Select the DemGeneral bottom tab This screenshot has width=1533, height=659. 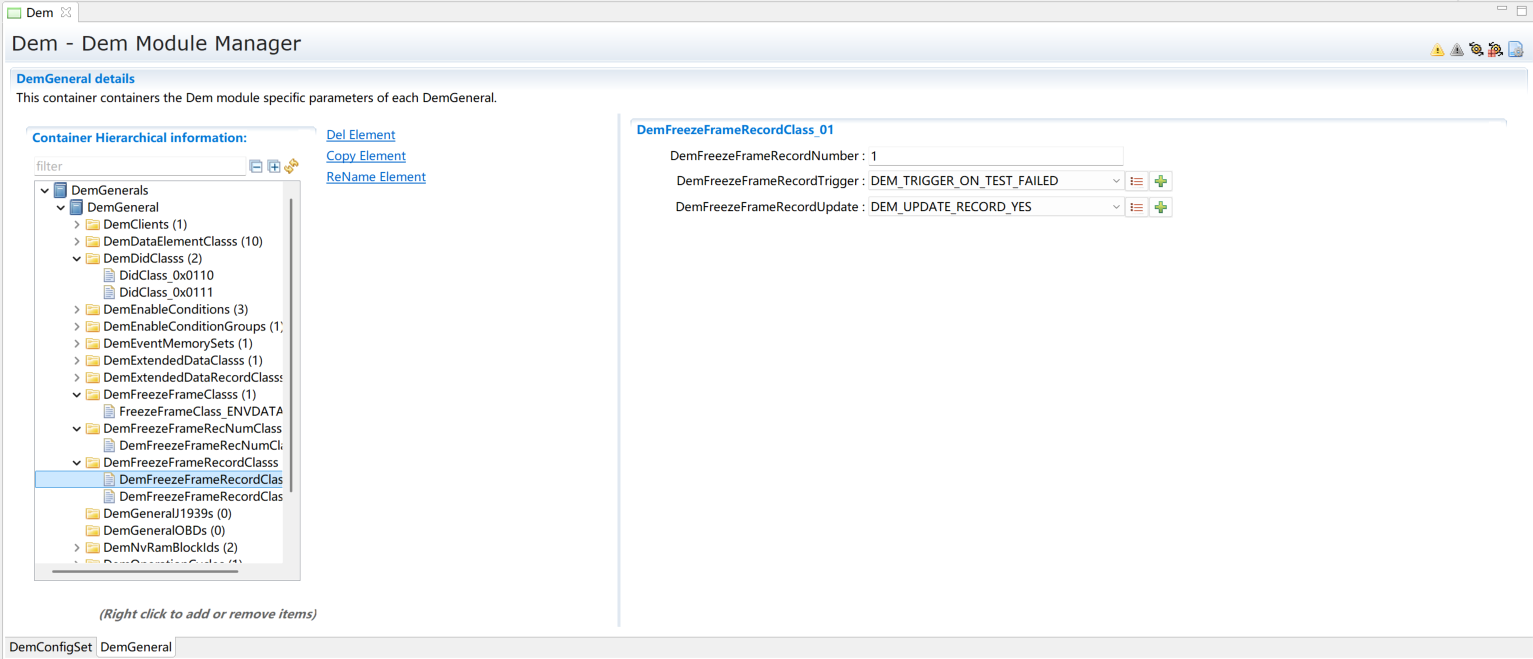(x=136, y=647)
